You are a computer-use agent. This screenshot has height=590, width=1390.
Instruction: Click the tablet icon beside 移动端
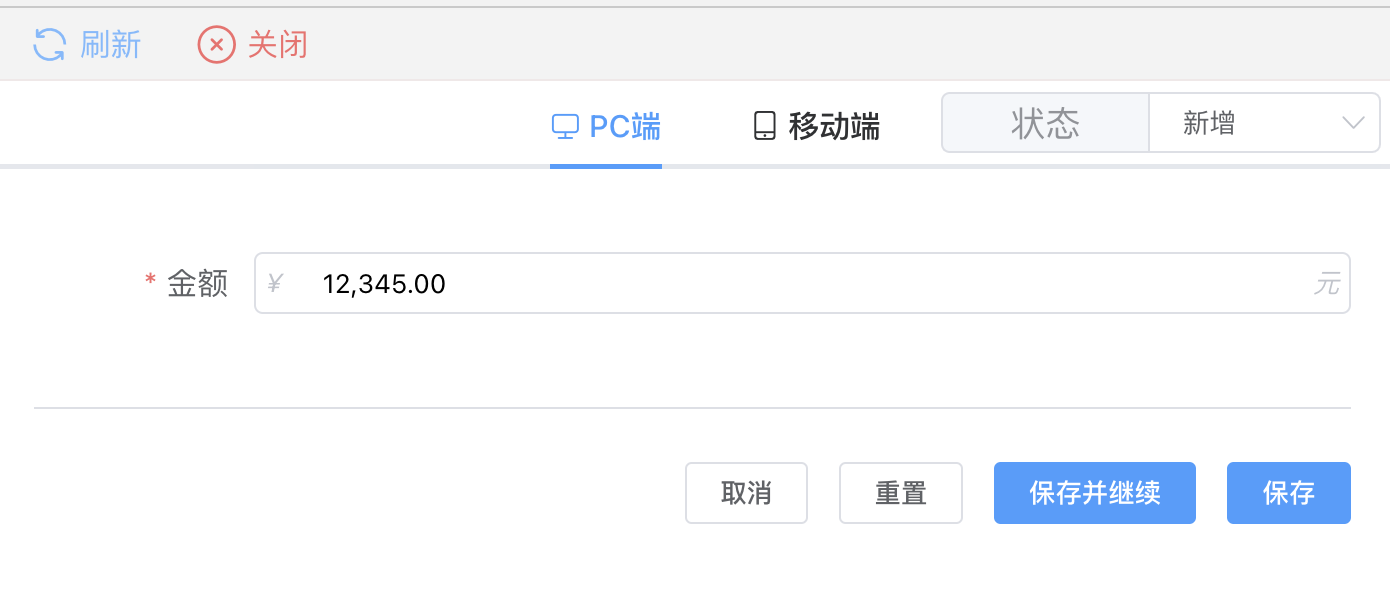pyautogui.click(x=765, y=127)
